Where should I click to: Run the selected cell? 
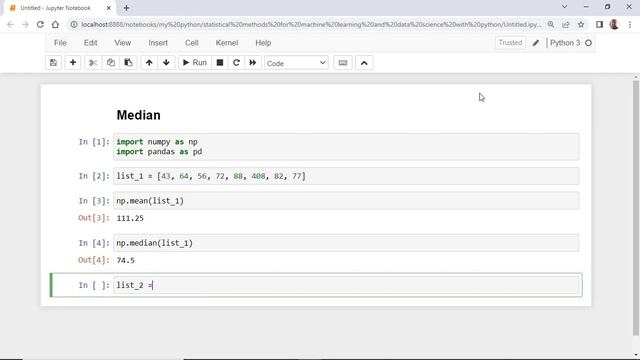click(x=195, y=63)
